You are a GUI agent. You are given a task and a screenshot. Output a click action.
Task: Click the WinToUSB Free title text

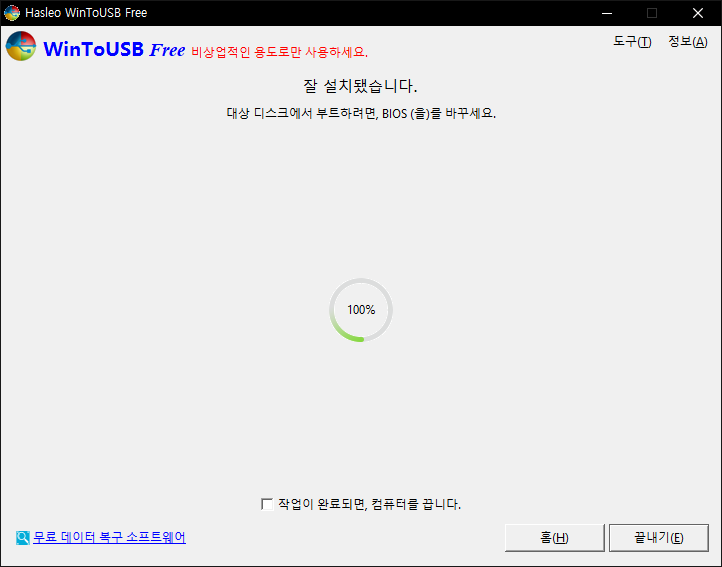pos(114,49)
